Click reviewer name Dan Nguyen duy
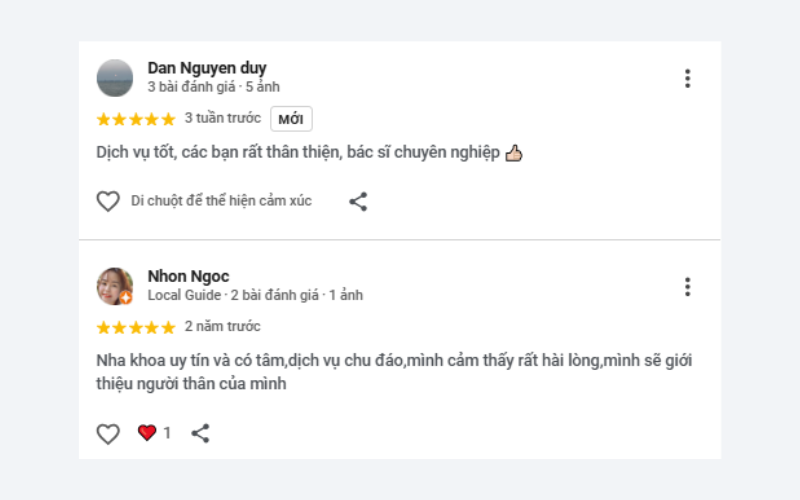Viewport: 800px width, 500px height. [x=207, y=68]
